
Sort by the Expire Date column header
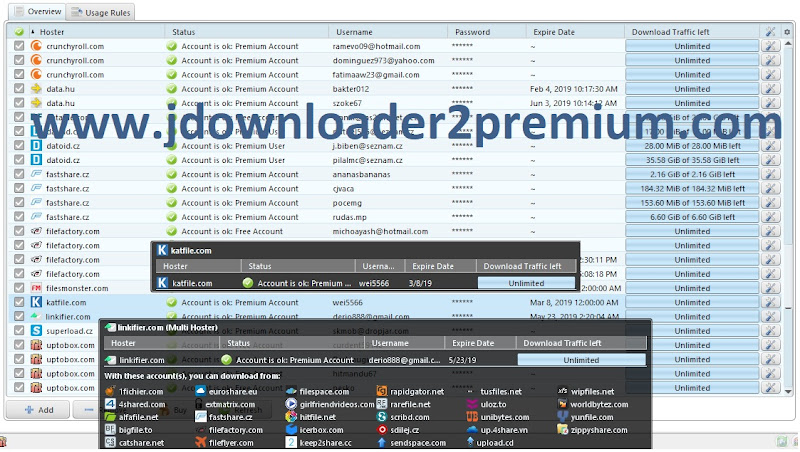(x=576, y=32)
